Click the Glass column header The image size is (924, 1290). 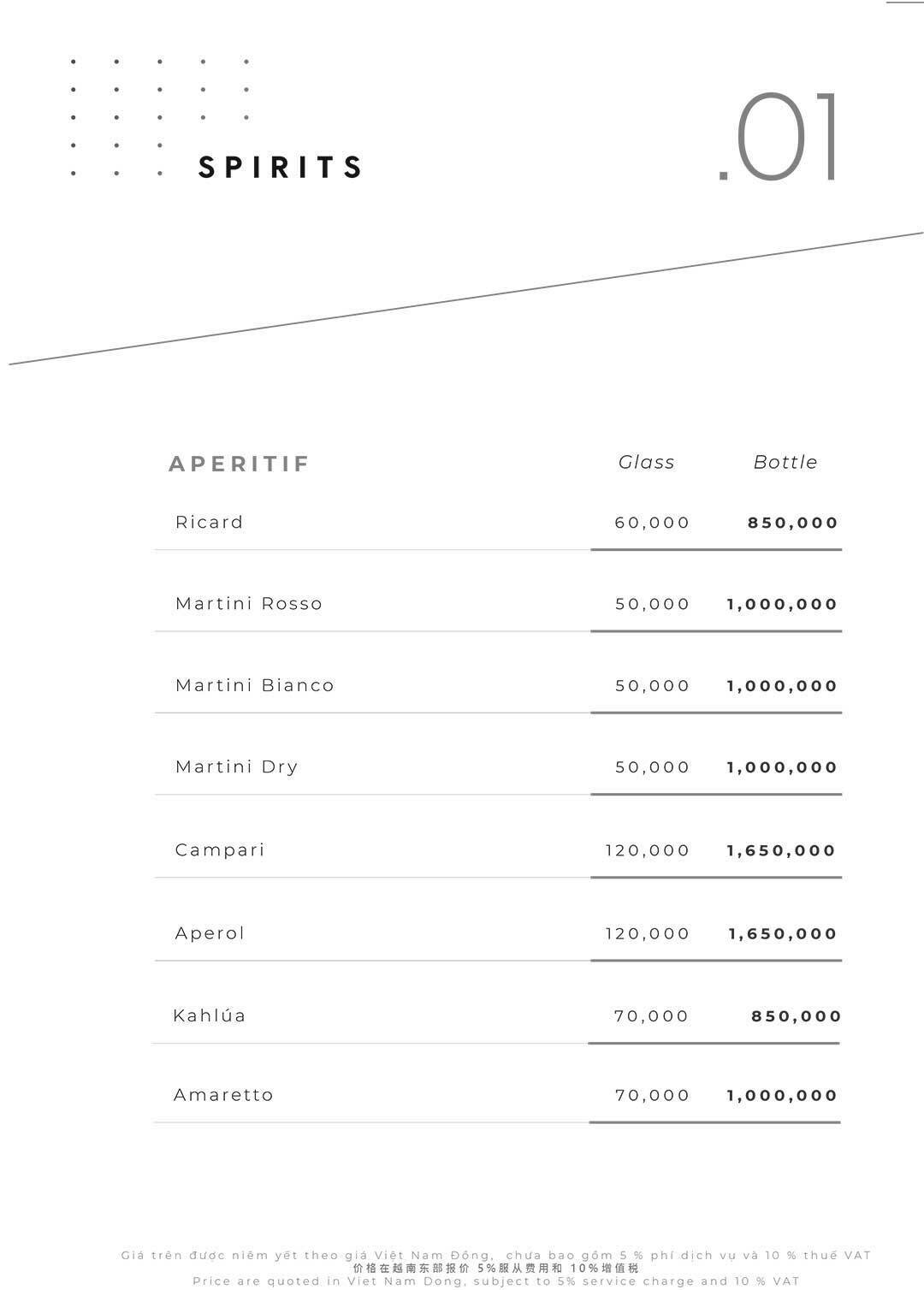(x=646, y=462)
